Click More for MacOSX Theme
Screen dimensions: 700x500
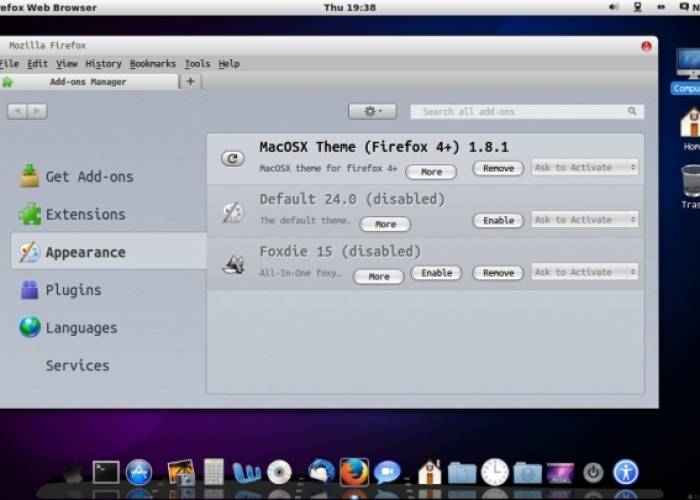coord(431,172)
